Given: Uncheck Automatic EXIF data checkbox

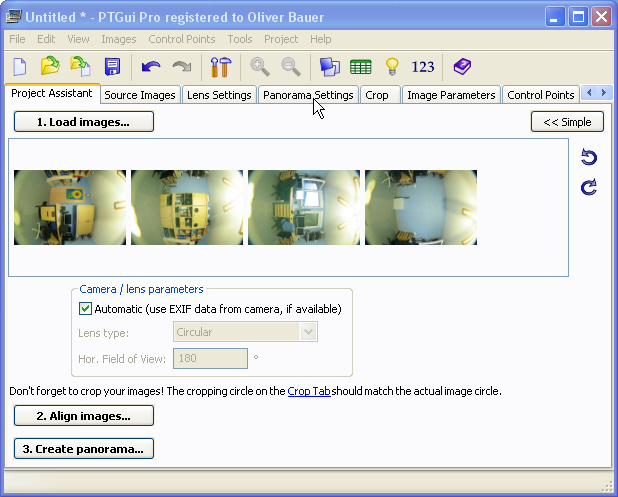Looking at the screenshot, I should tap(85, 309).
